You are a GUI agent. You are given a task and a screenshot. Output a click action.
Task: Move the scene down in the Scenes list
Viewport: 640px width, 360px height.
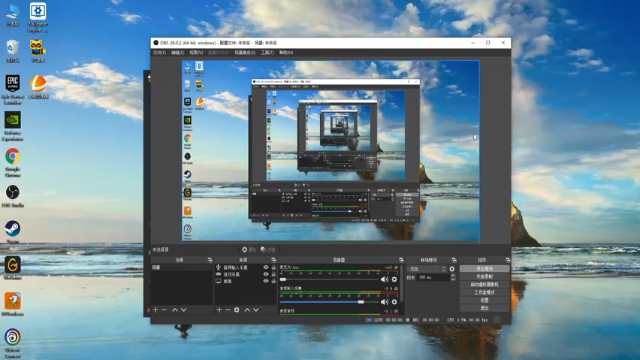[x=184, y=310]
